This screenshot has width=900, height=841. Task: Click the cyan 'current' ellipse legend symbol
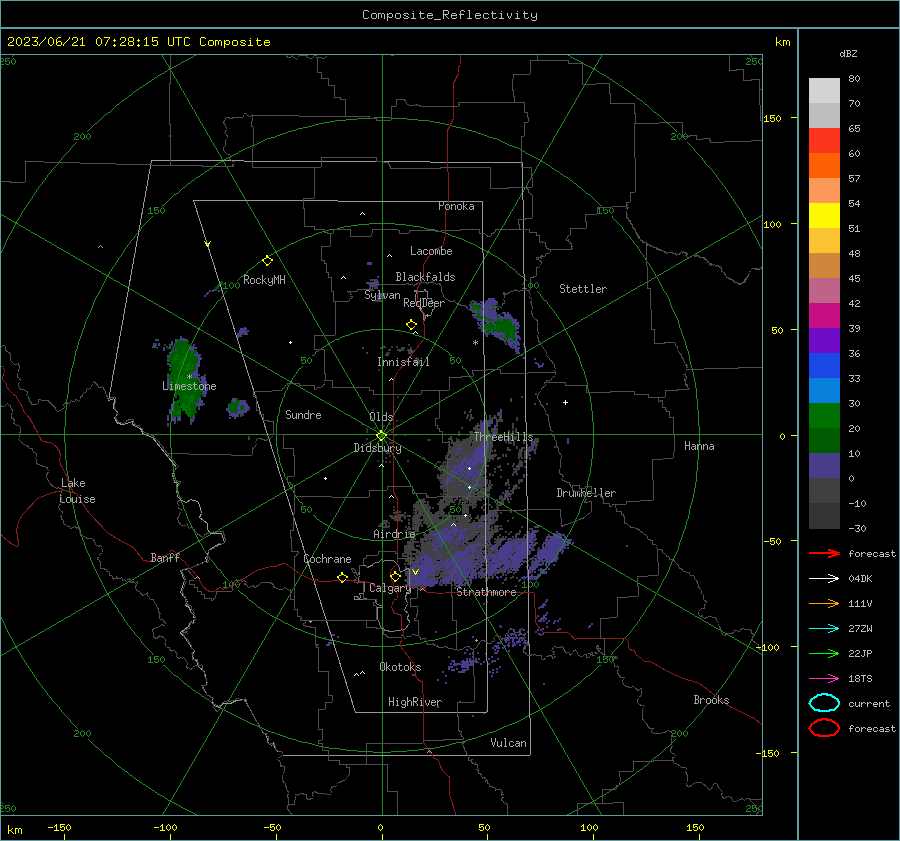(x=824, y=703)
